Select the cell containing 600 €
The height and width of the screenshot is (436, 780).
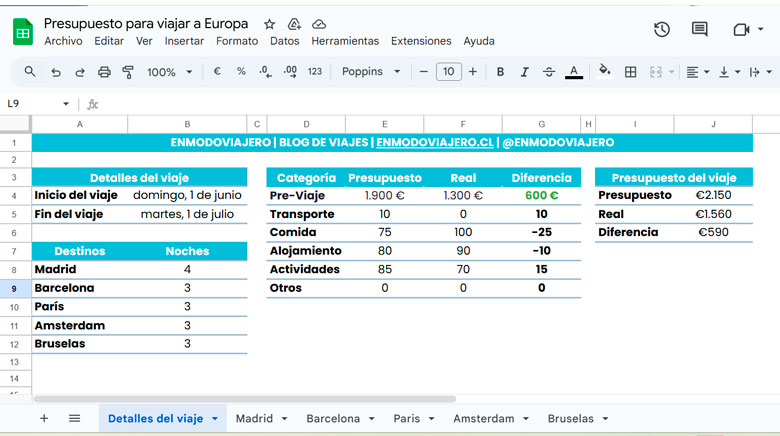click(x=541, y=196)
